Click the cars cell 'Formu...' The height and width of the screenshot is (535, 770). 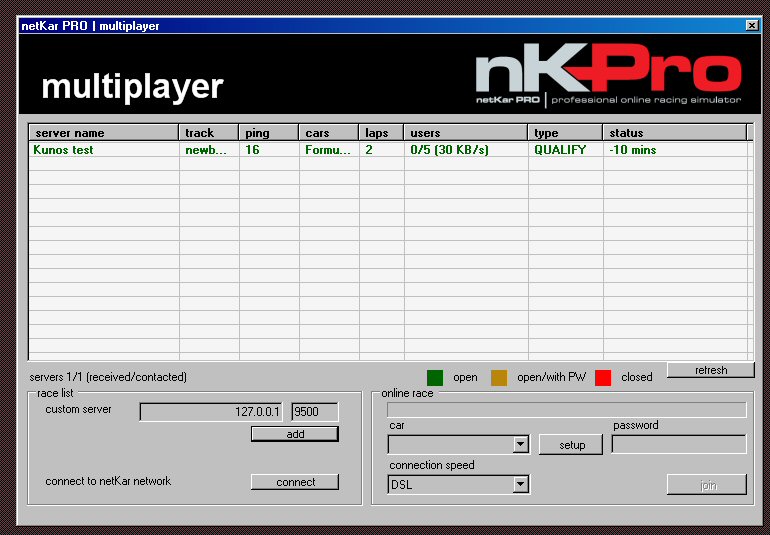[328, 150]
